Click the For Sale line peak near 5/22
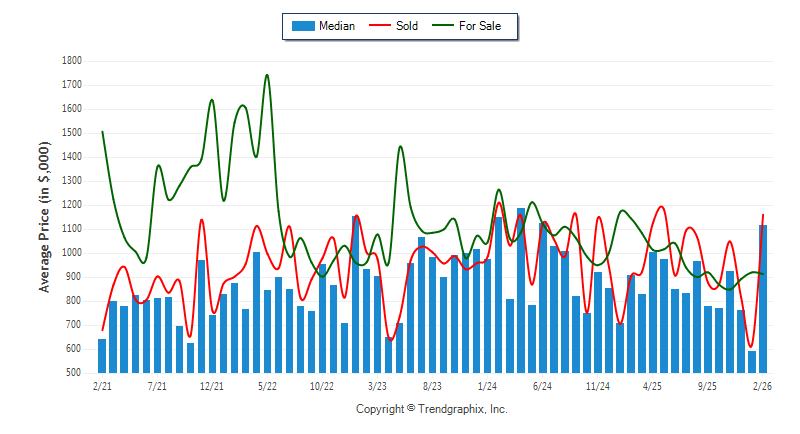800x434 pixels. (266, 75)
